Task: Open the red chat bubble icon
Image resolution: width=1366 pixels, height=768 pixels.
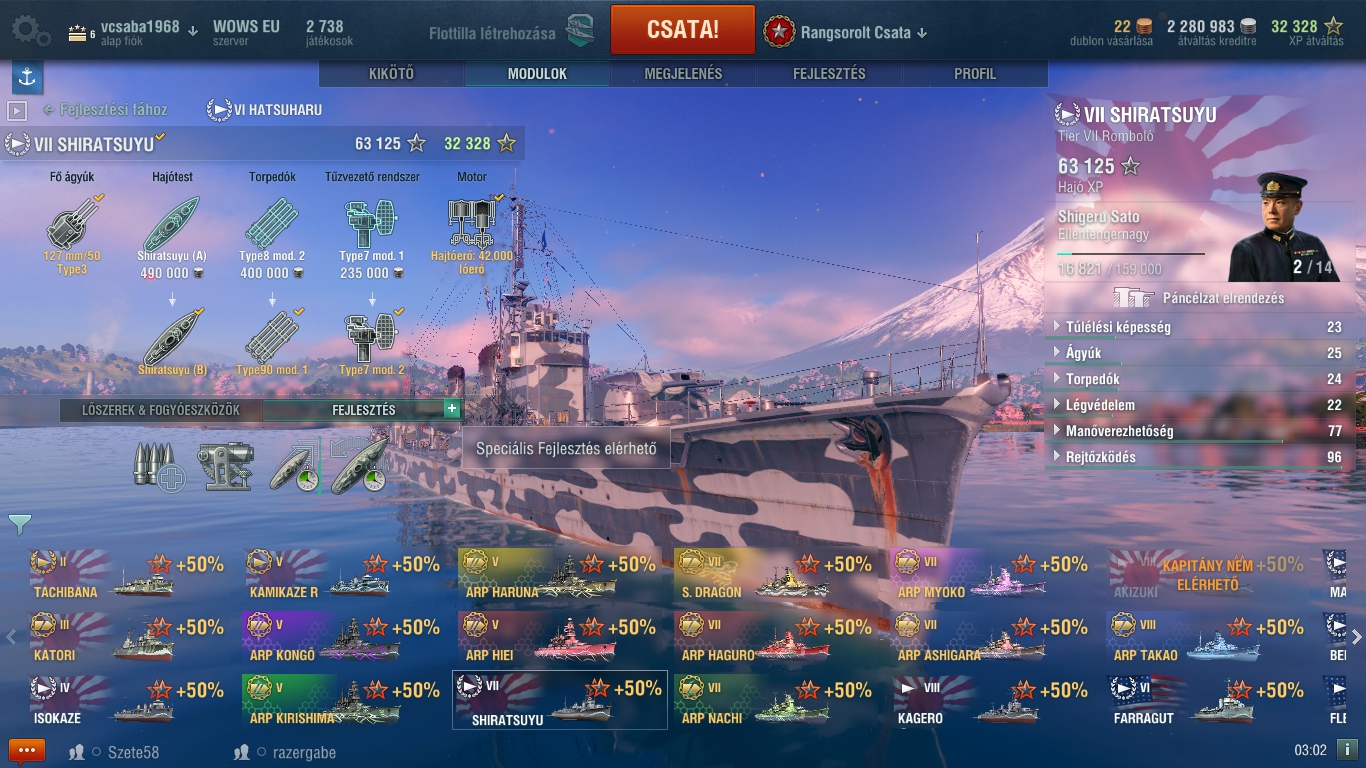Action: [27, 750]
